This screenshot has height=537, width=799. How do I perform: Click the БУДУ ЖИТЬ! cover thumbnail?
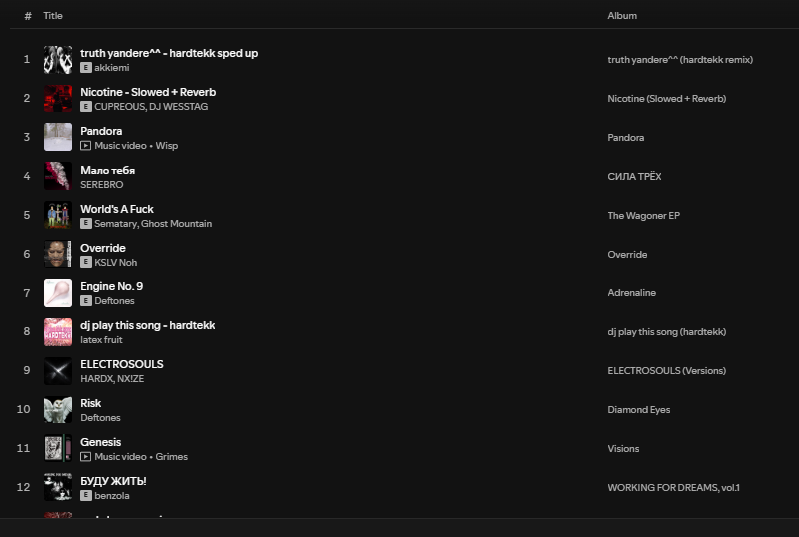[58, 487]
